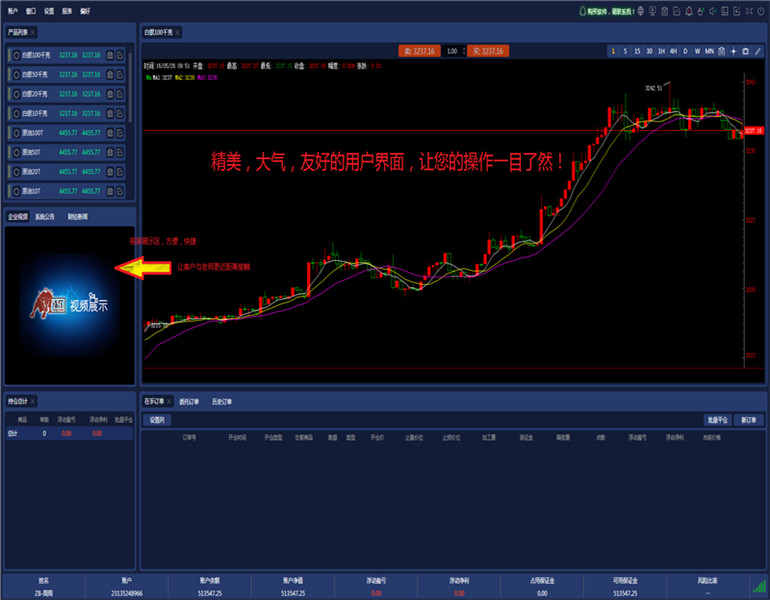Switch chart to MN monthly timeframe

pos(710,51)
